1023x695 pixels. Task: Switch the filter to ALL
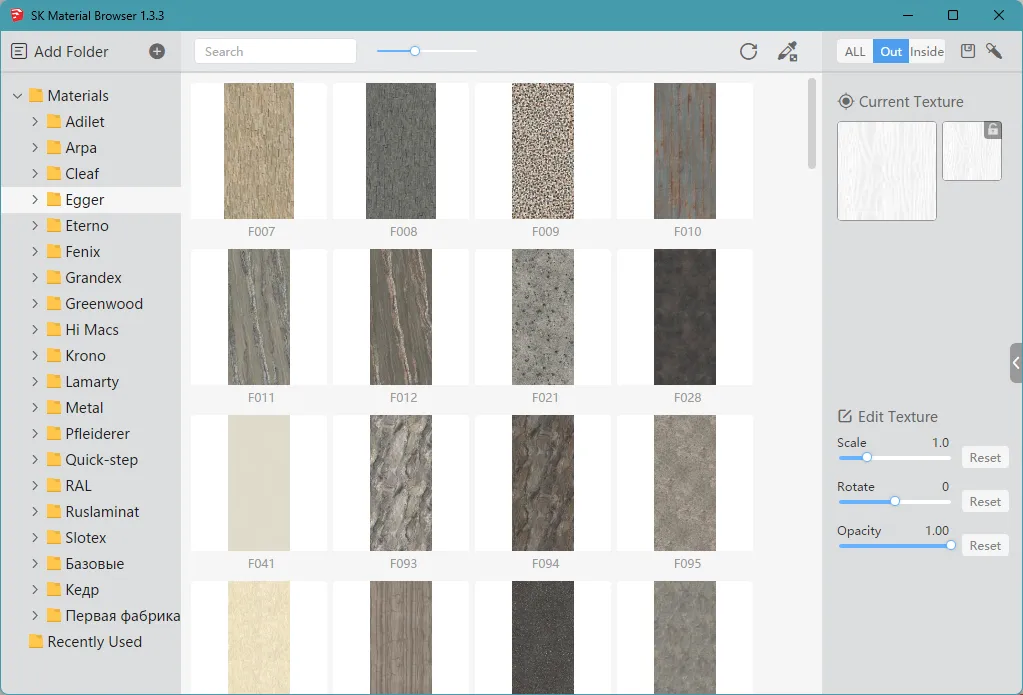(855, 52)
